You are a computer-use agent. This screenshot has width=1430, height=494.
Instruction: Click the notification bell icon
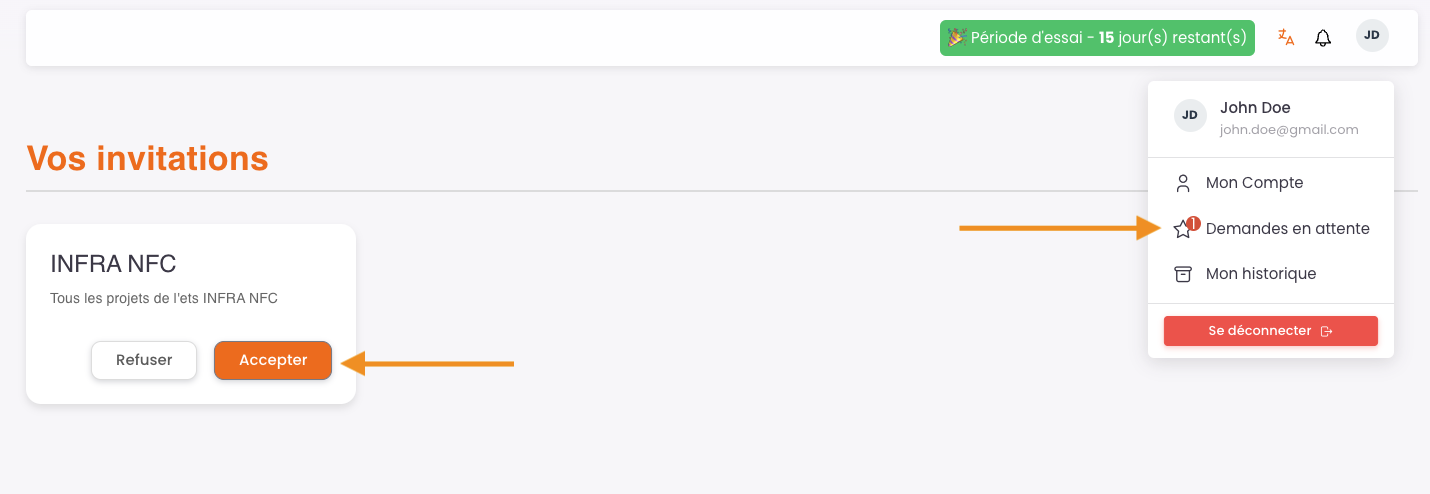click(x=1323, y=38)
